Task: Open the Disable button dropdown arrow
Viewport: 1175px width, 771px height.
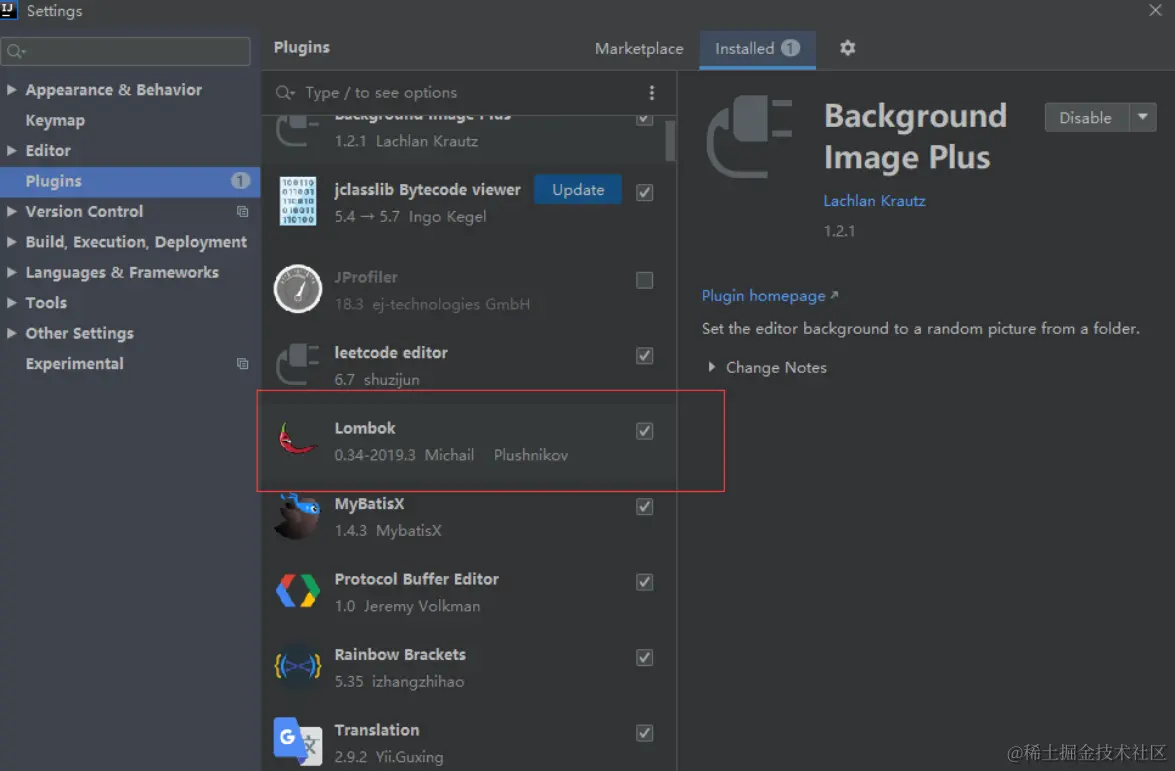Action: (x=1143, y=117)
